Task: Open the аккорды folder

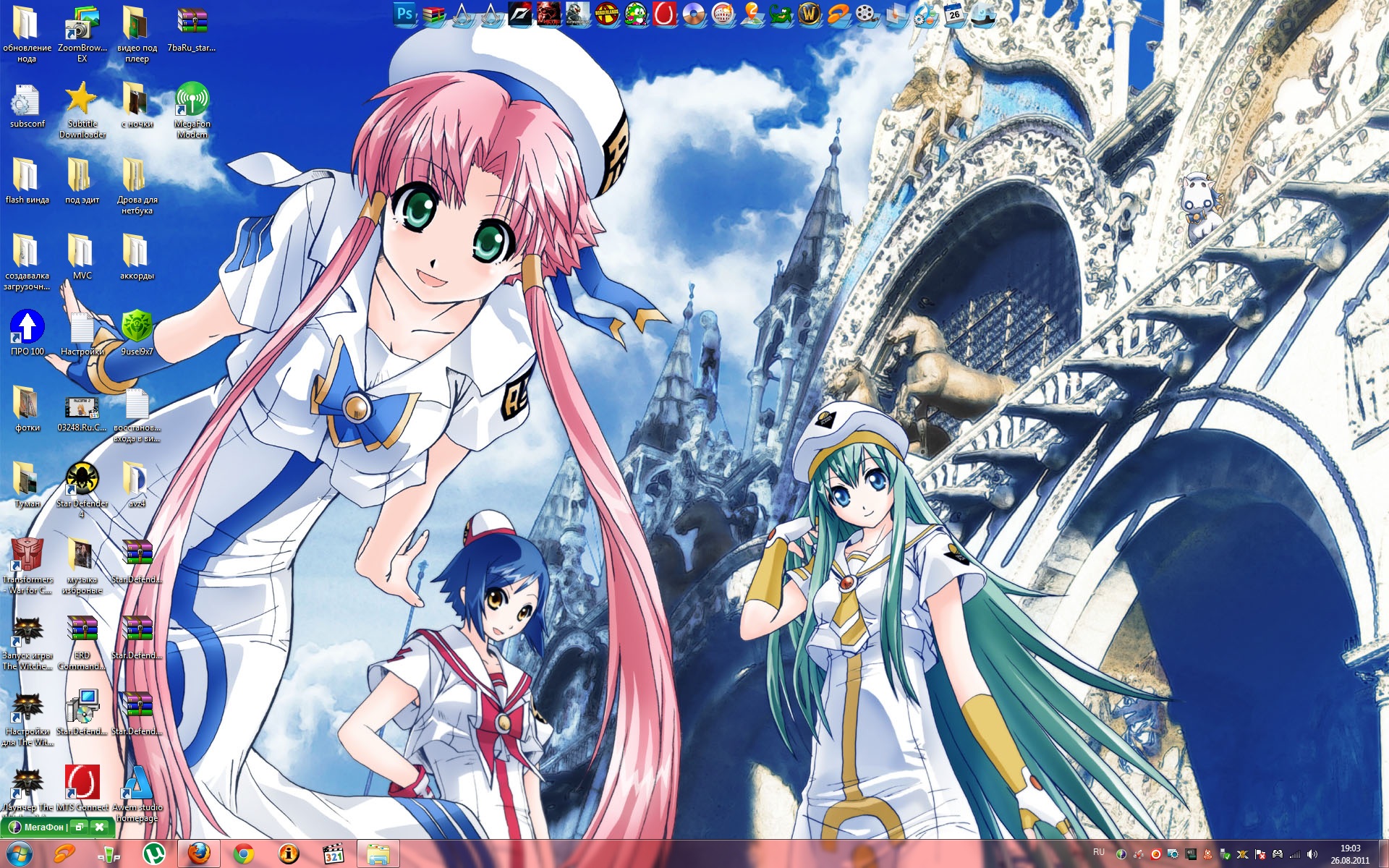Action: point(137,257)
